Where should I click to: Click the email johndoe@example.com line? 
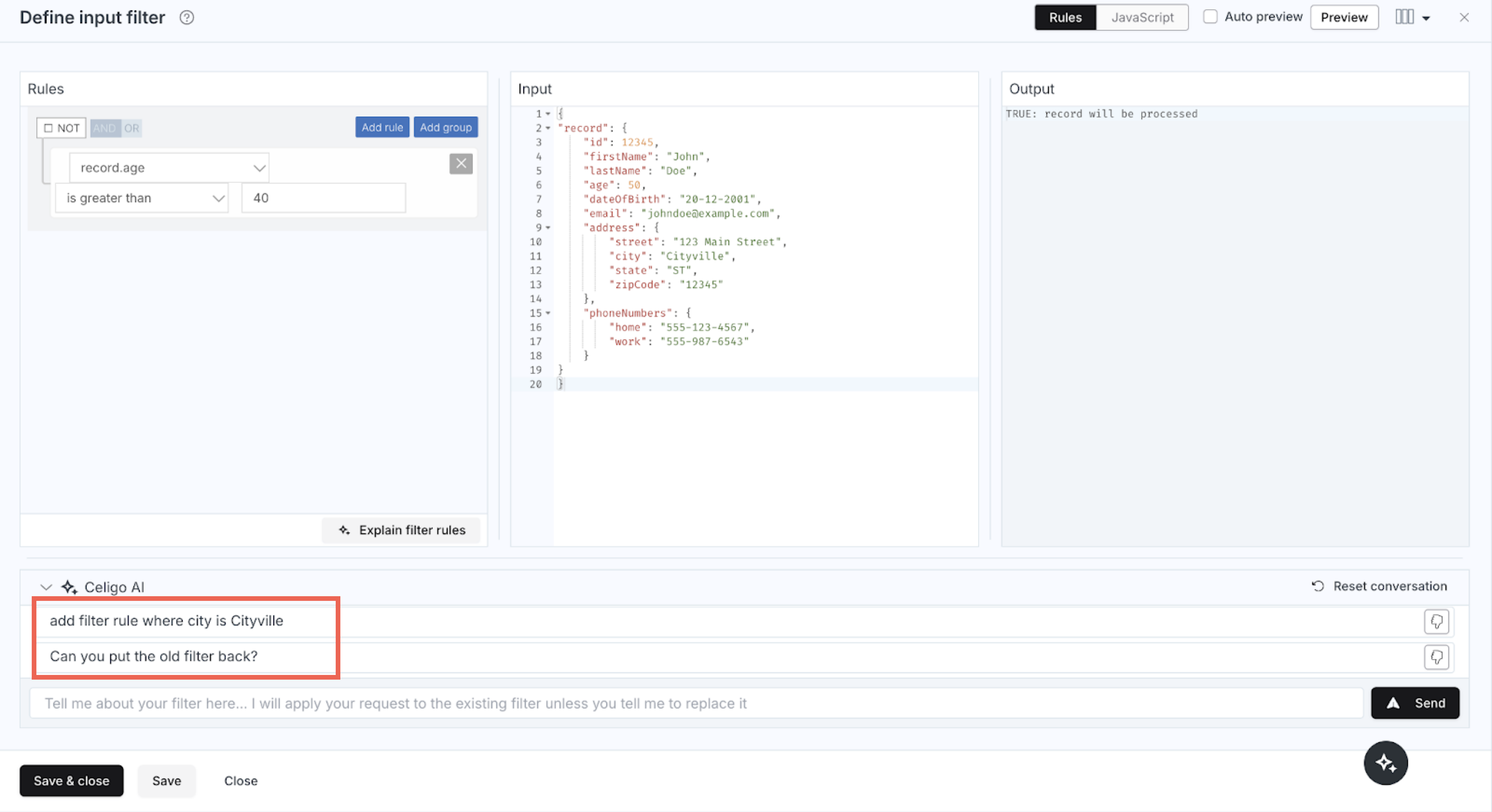[682, 213]
